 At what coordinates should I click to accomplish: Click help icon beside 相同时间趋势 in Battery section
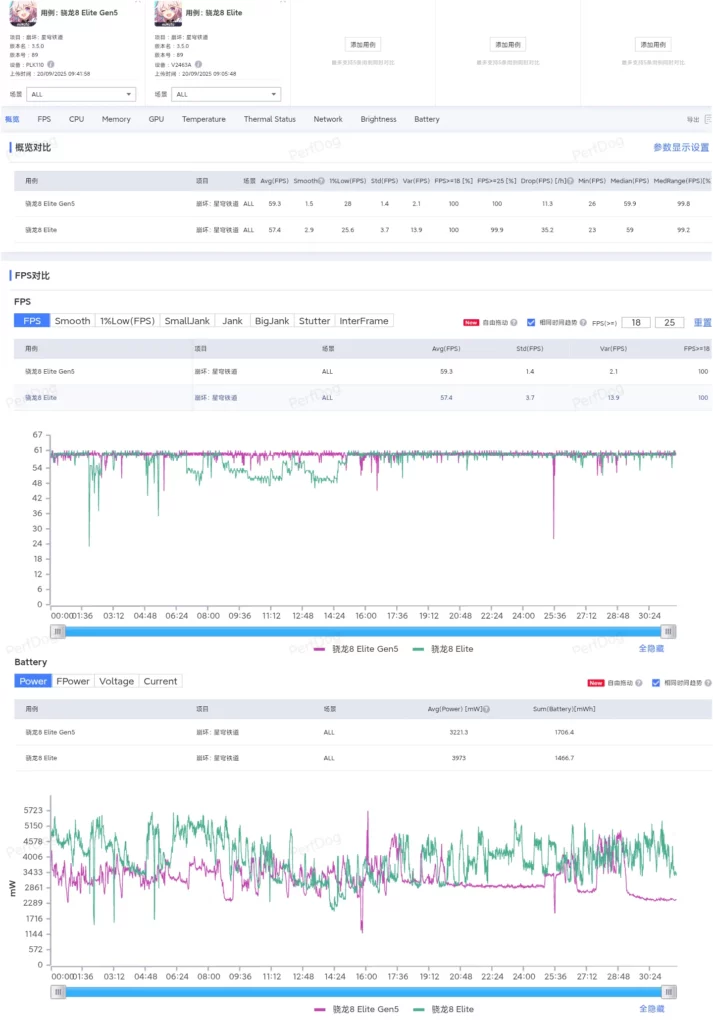[x=708, y=683]
